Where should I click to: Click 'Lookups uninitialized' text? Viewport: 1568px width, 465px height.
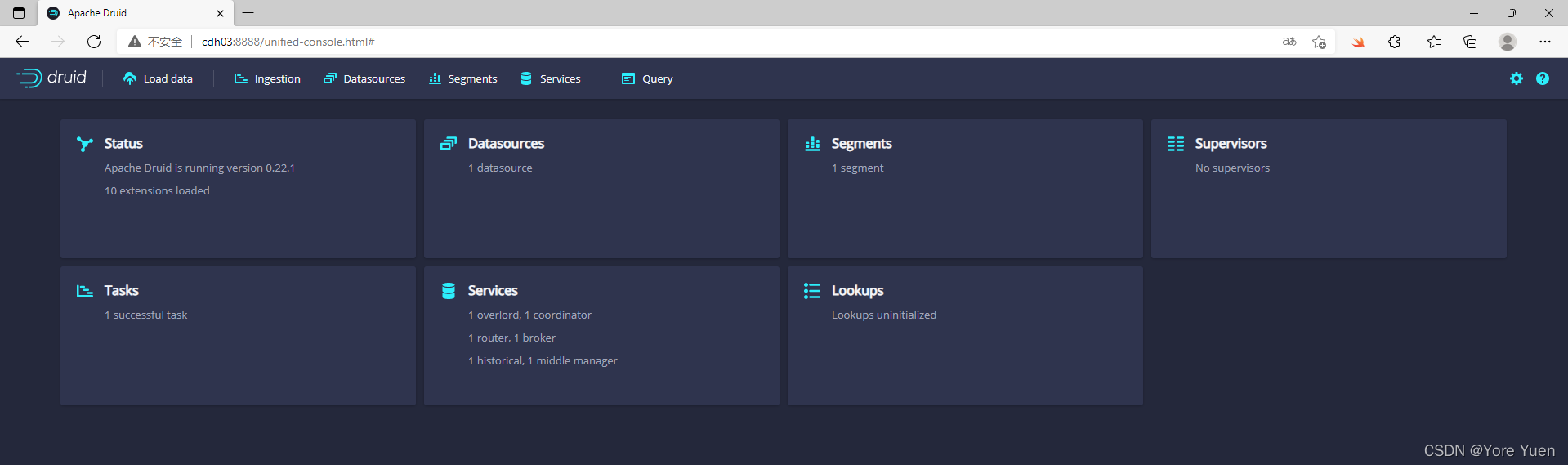[884, 315]
